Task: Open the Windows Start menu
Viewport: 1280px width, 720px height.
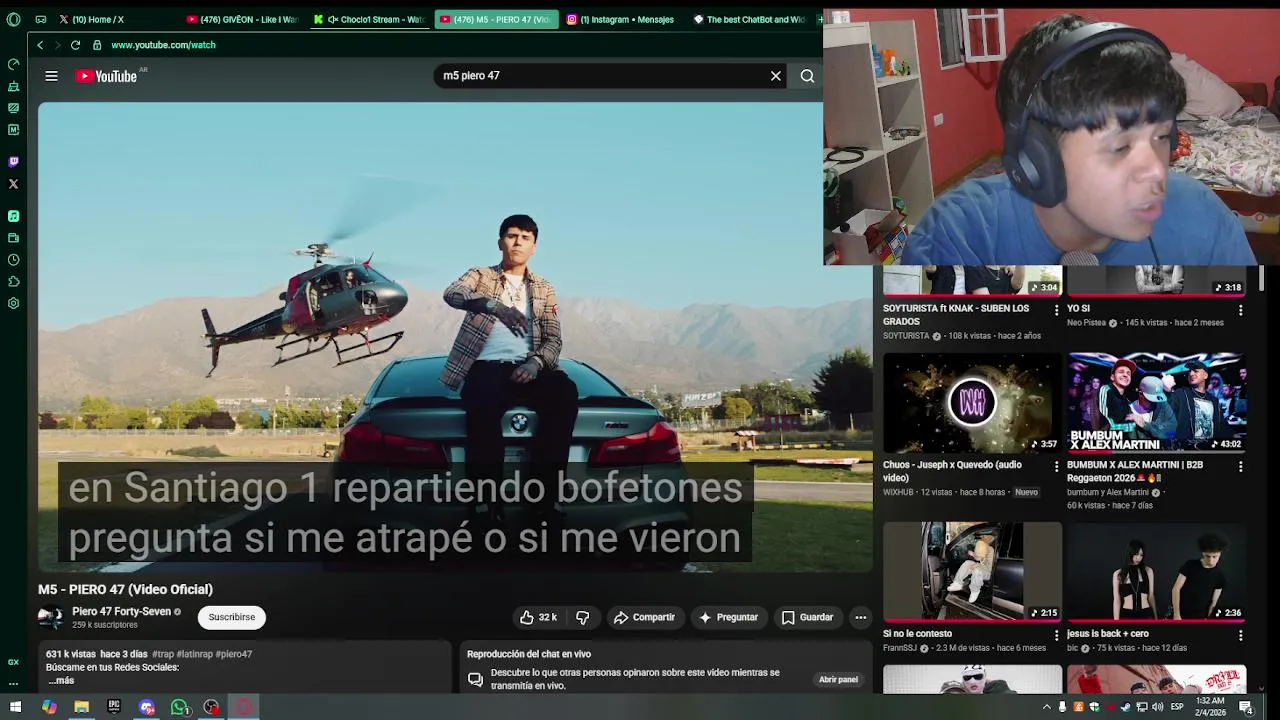Action: [x=15, y=707]
